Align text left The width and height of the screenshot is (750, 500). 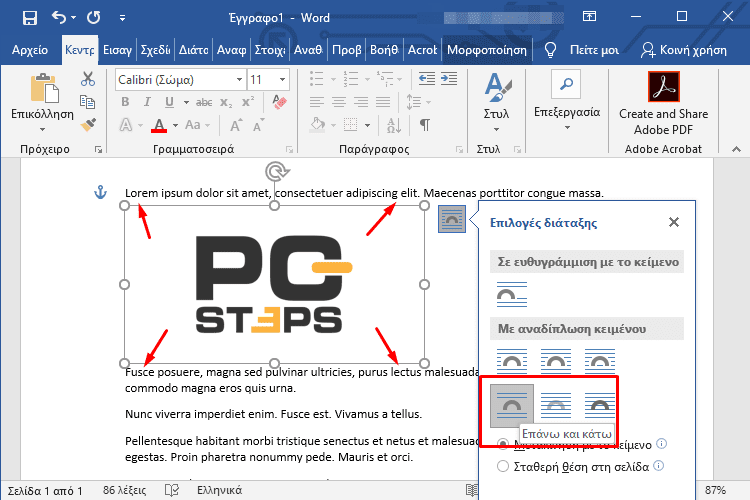tap(317, 102)
